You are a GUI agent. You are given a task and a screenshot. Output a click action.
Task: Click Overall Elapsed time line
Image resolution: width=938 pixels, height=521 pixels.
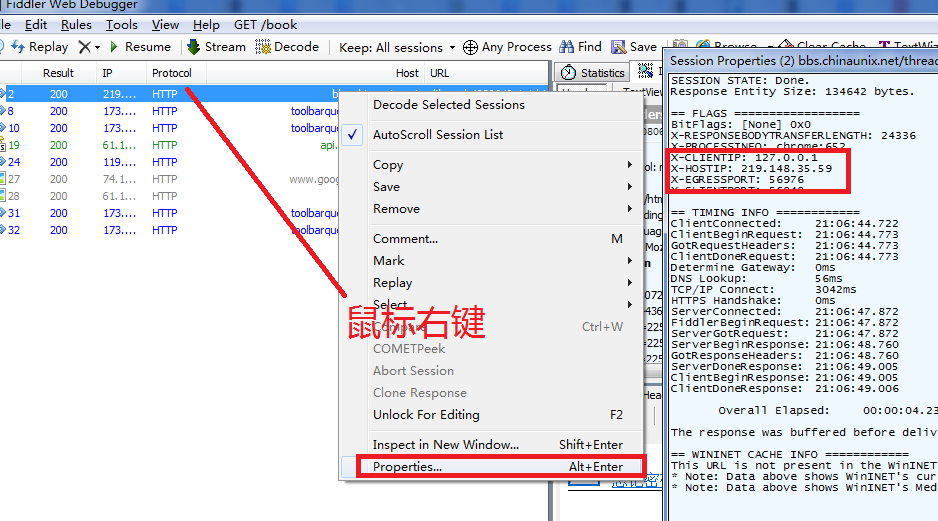[828, 410]
